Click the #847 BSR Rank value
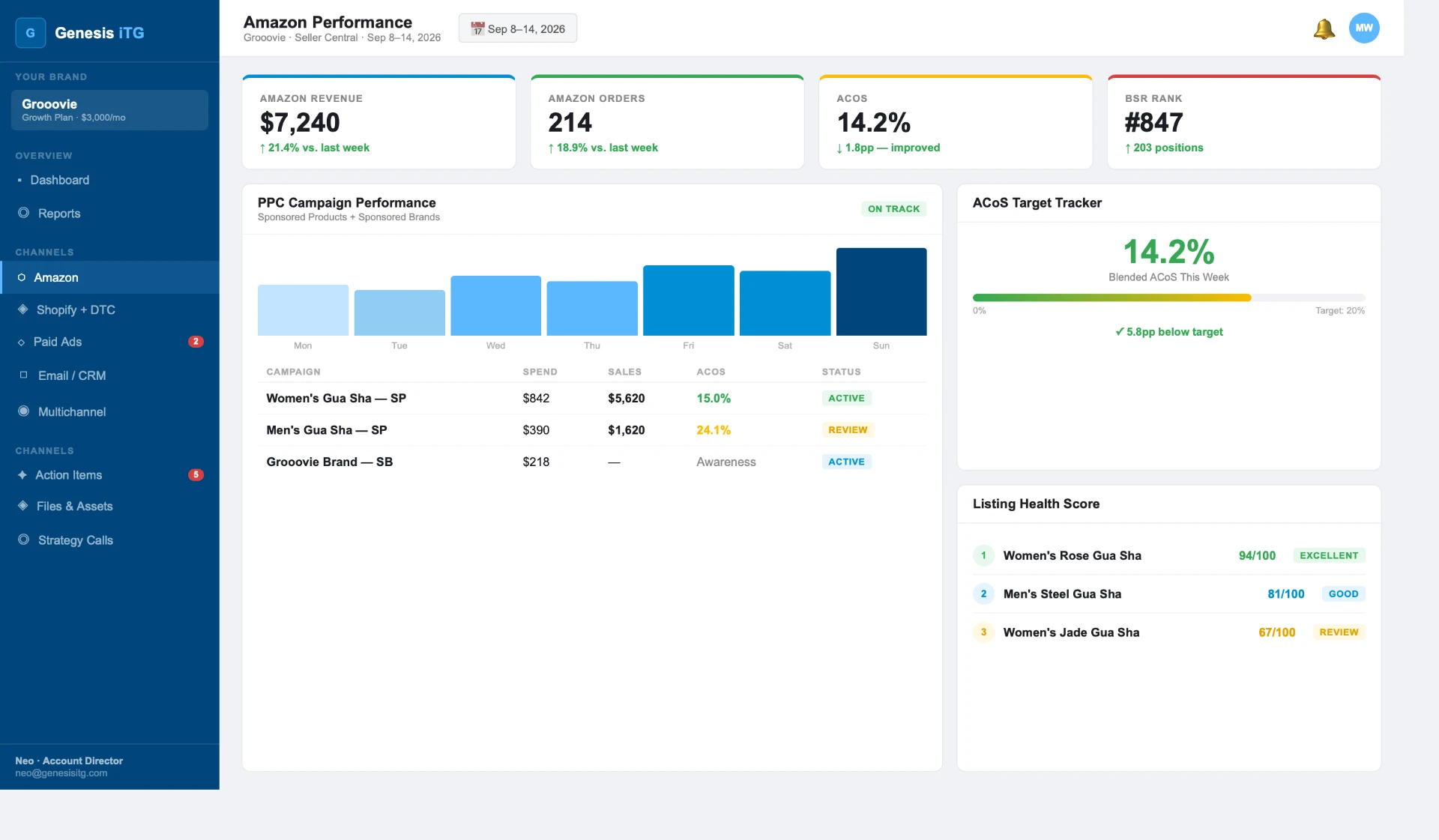The image size is (1439, 840). [1154, 122]
